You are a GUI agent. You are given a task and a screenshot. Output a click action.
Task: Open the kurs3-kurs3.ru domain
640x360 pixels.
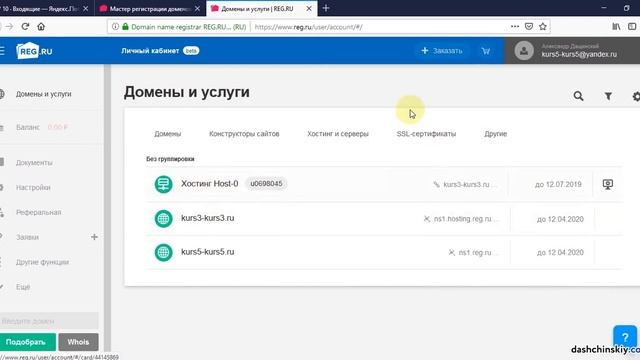[208, 218]
